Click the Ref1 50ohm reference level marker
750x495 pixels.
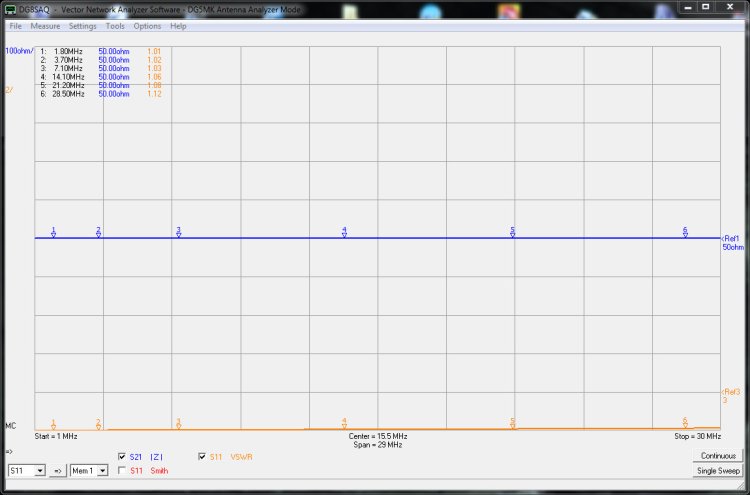coord(731,242)
